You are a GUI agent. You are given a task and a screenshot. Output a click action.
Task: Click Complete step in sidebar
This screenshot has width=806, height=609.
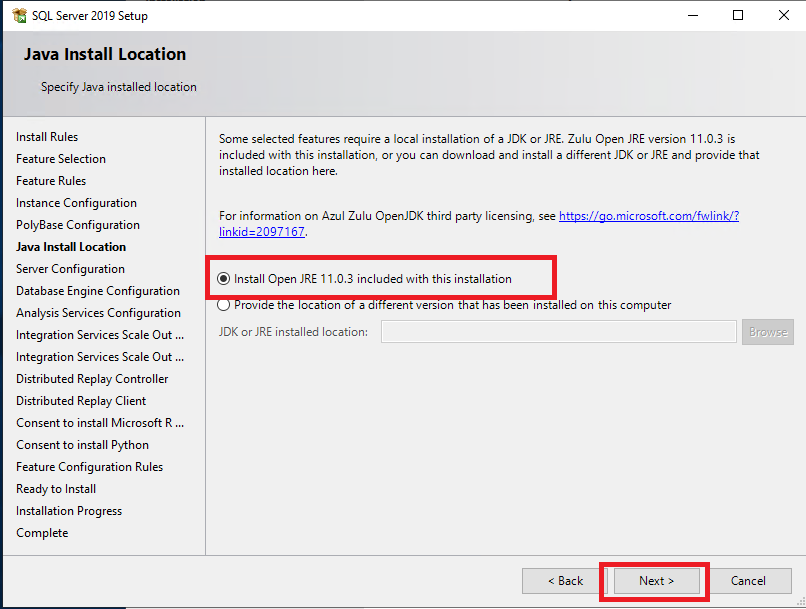tap(42, 533)
